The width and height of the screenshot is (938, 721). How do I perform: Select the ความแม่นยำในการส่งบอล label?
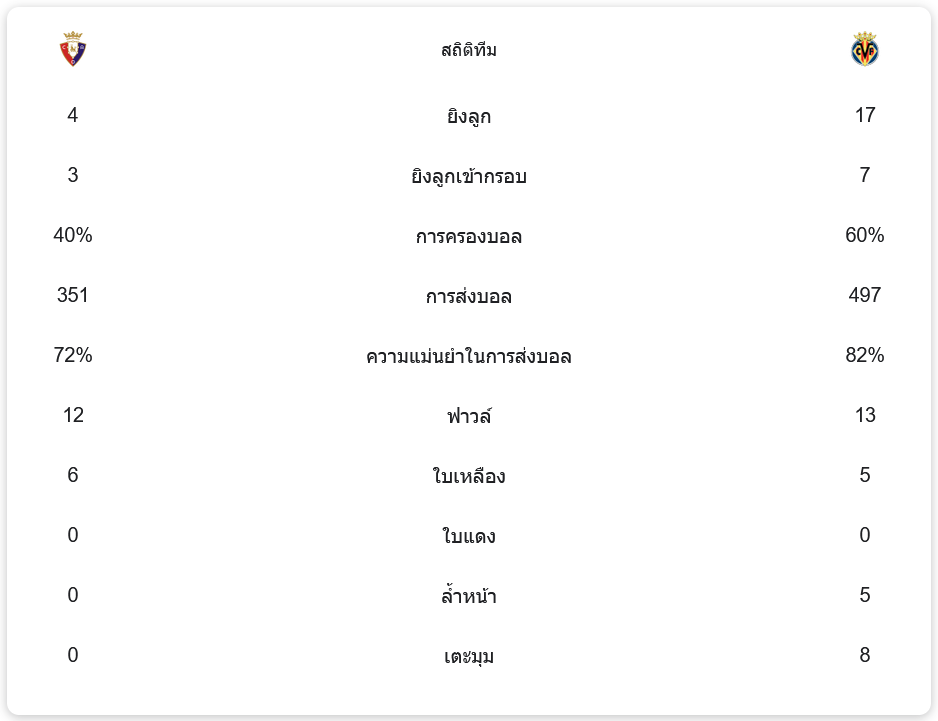468,357
